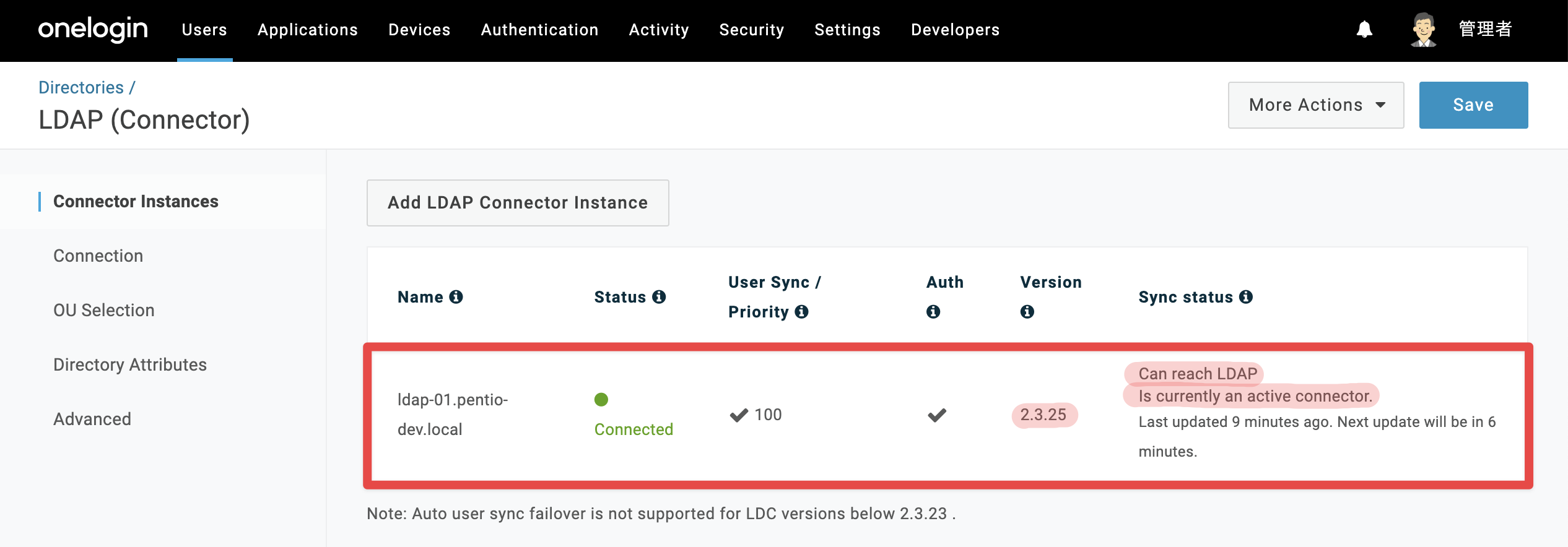Open the Applications menu
This screenshot has height=547, width=1568.
[x=308, y=30]
